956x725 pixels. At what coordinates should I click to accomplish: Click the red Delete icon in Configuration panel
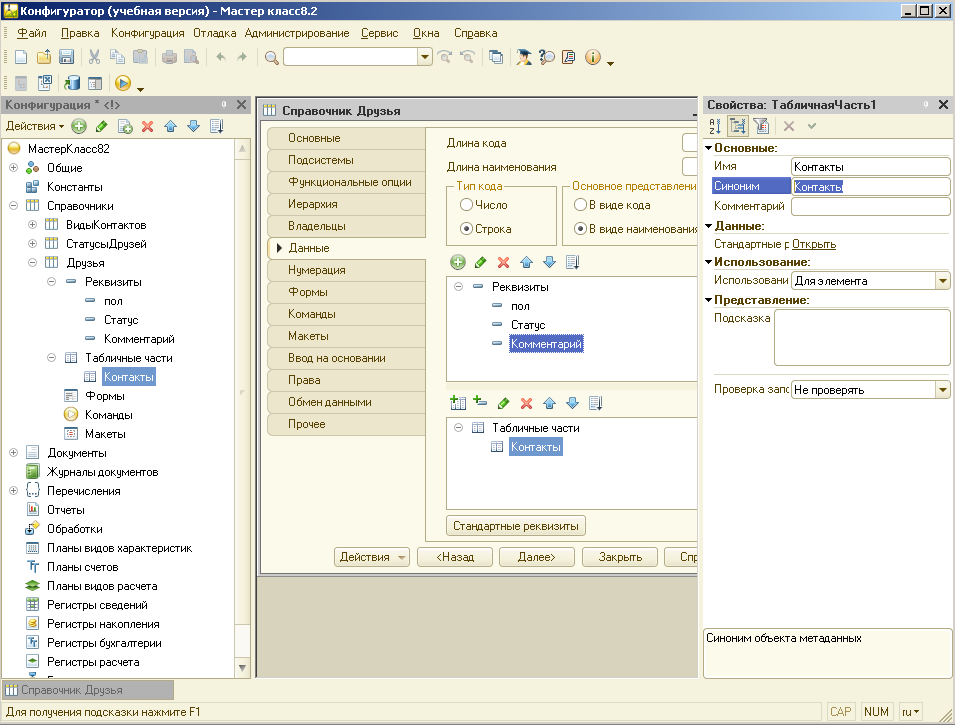(147, 126)
